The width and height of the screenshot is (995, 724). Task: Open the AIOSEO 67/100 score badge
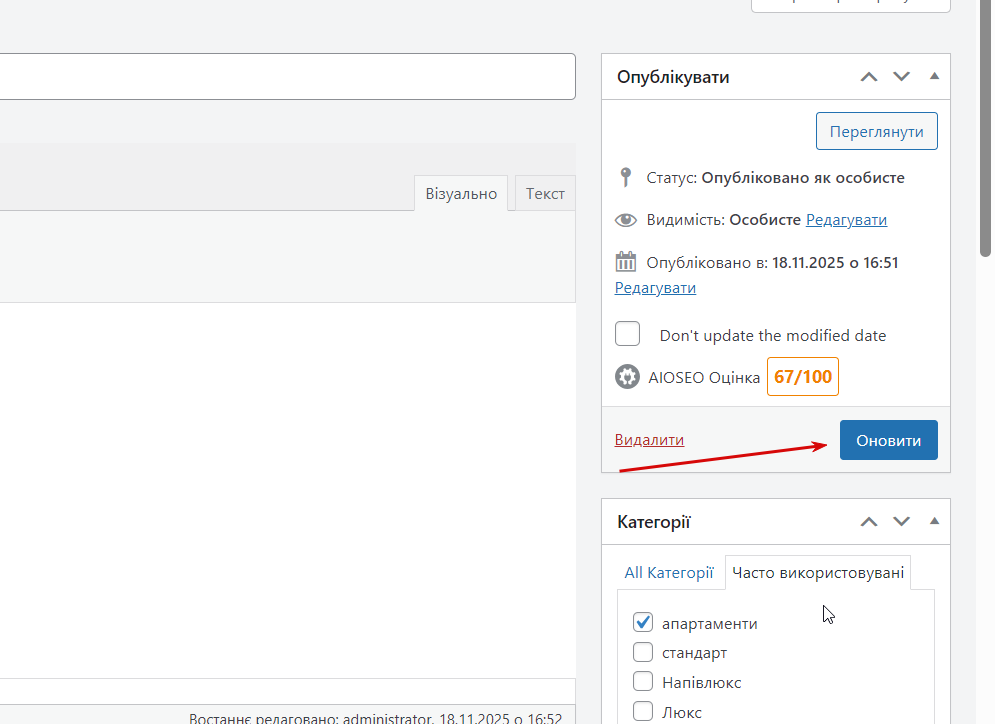coord(802,377)
